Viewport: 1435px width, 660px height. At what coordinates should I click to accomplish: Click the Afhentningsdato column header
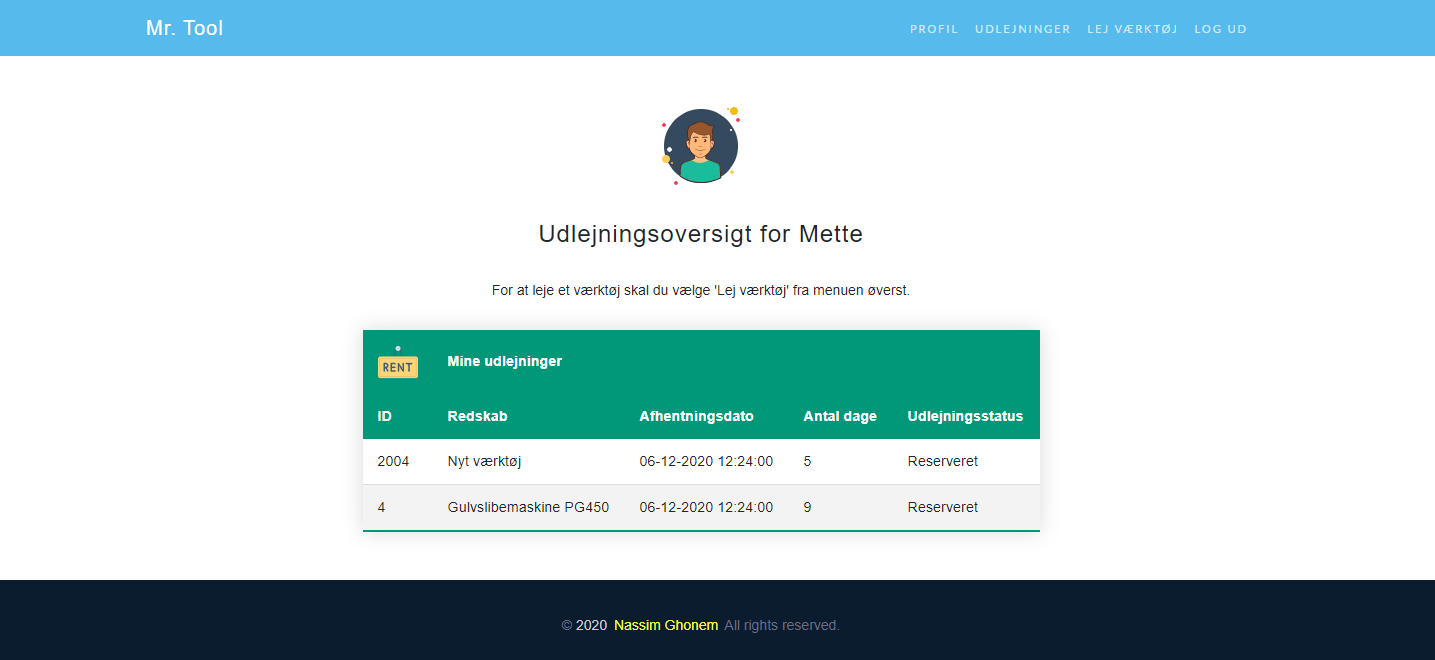(696, 416)
